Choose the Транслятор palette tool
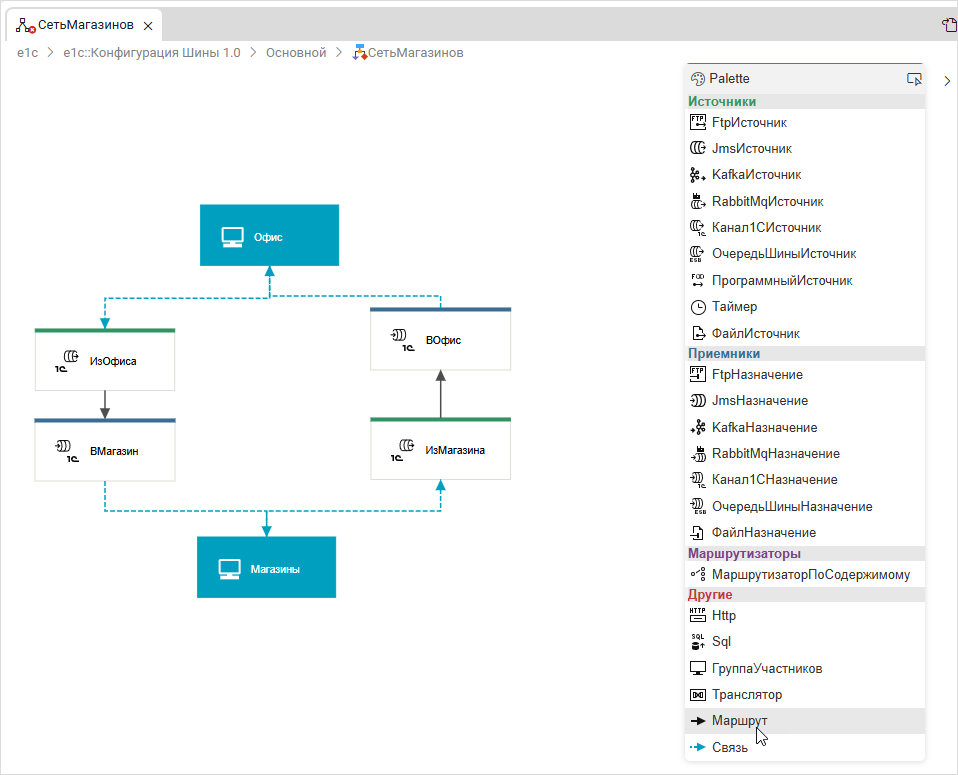Viewport: 958px width, 775px height. [746, 694]
